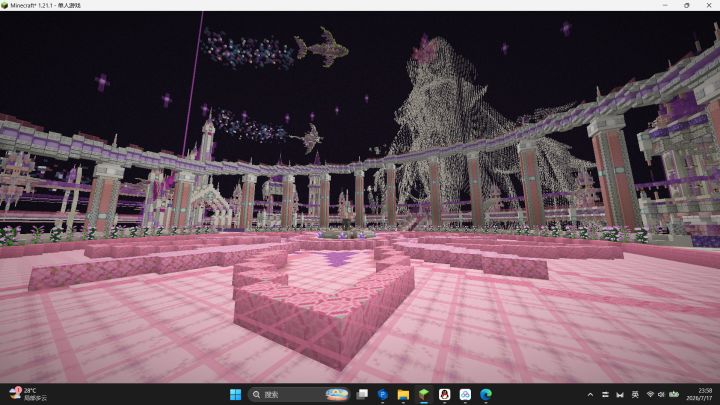Minimize the Minecraft window
This screenshot has height=405, width=720.
click(665, 6)
